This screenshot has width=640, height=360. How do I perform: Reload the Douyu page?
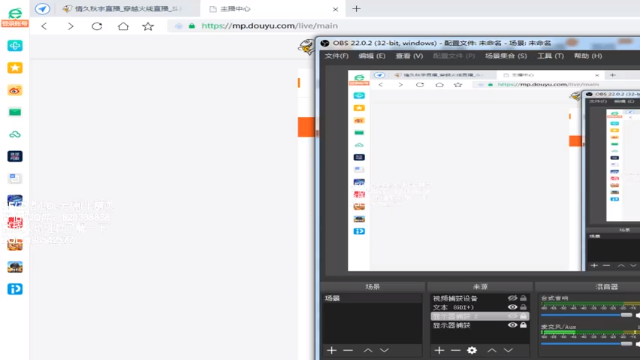(x=97, y=26)
